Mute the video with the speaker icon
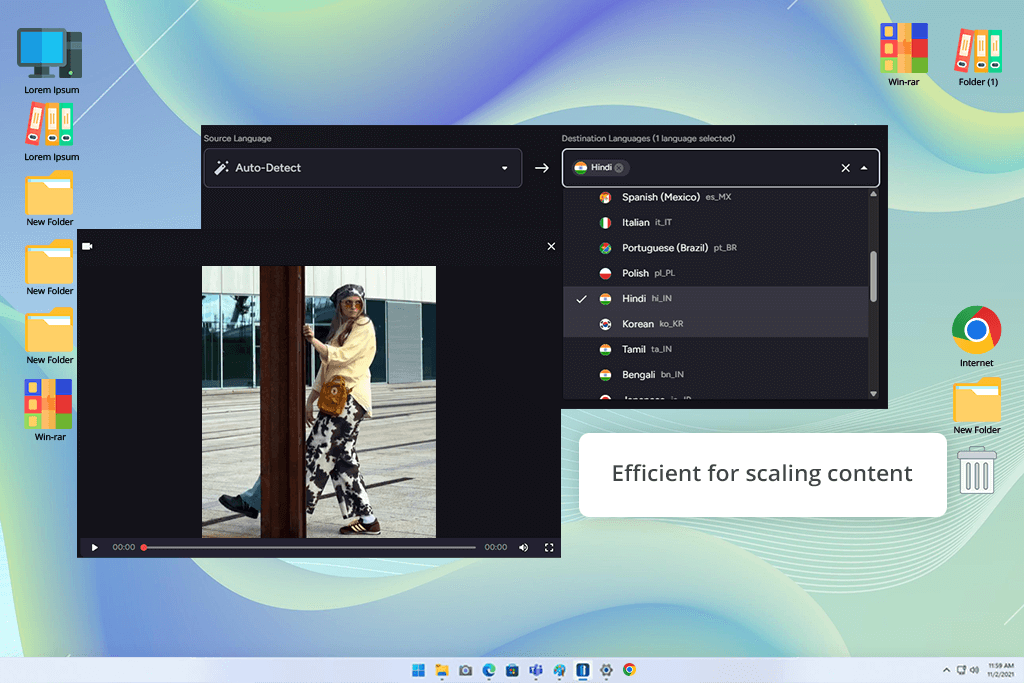Viewport: 1024px width, 683px height. click(523, 547)
